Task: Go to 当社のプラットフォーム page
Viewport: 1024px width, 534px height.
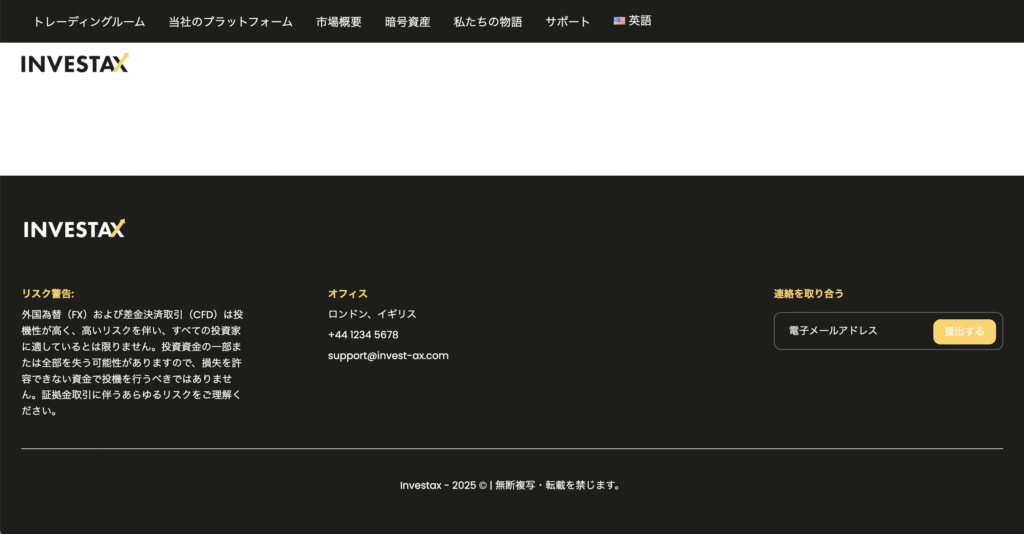Action: pyautogui.click(x=230, y=21)
